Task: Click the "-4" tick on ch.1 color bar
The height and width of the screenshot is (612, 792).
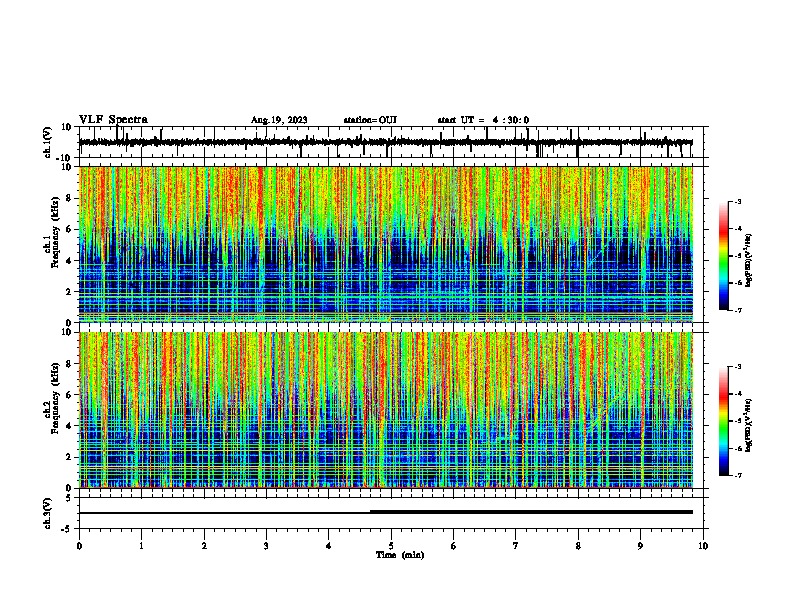Action: click(x=738, y=229)
